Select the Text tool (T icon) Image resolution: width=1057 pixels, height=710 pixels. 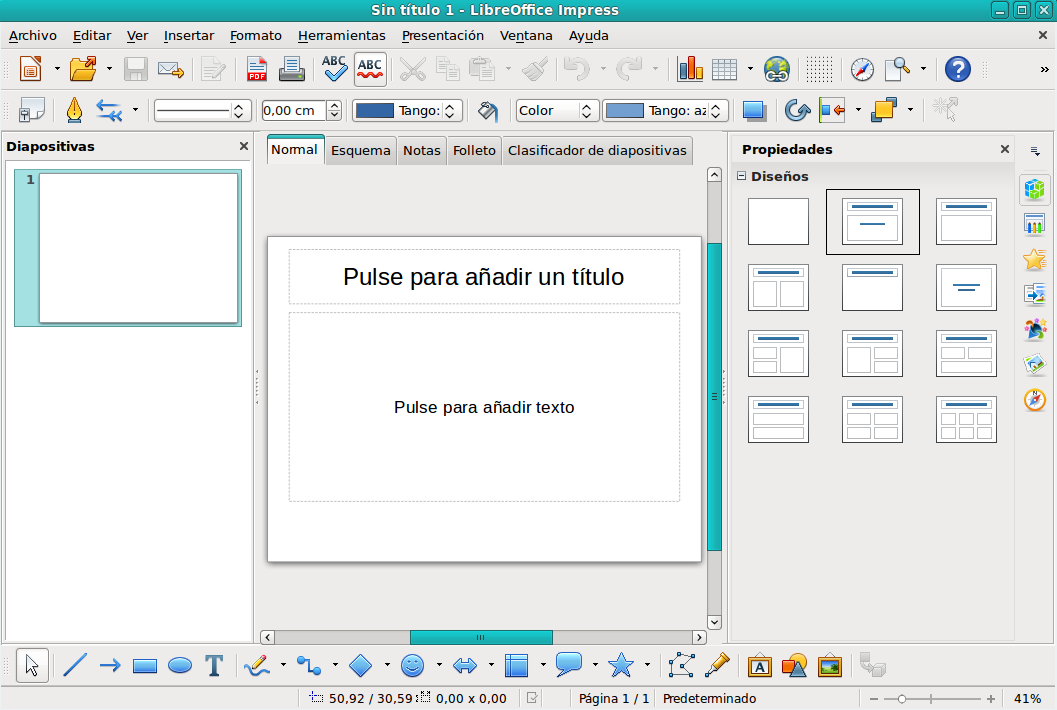point(214,665)
